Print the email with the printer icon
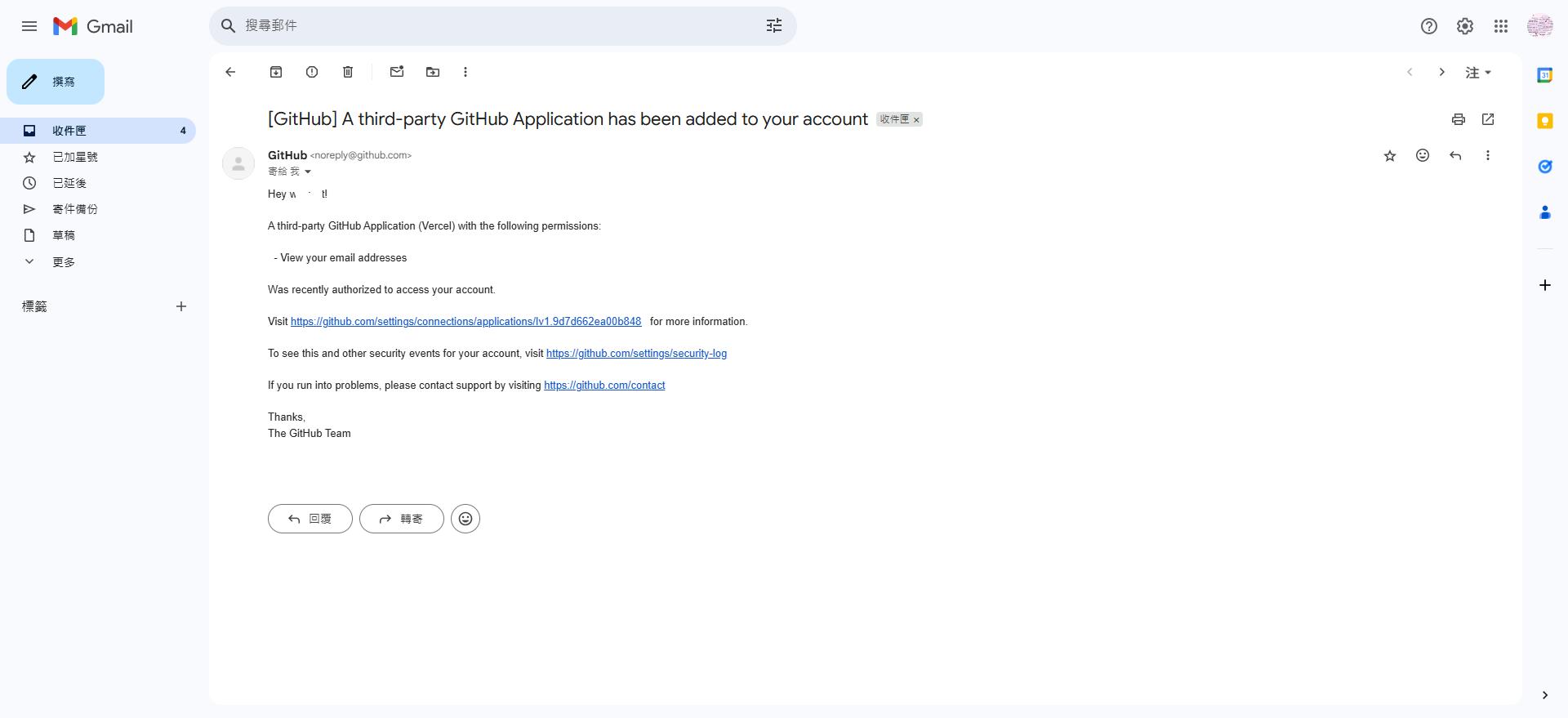1568x718 pixels. click(x=1459, y=119)
